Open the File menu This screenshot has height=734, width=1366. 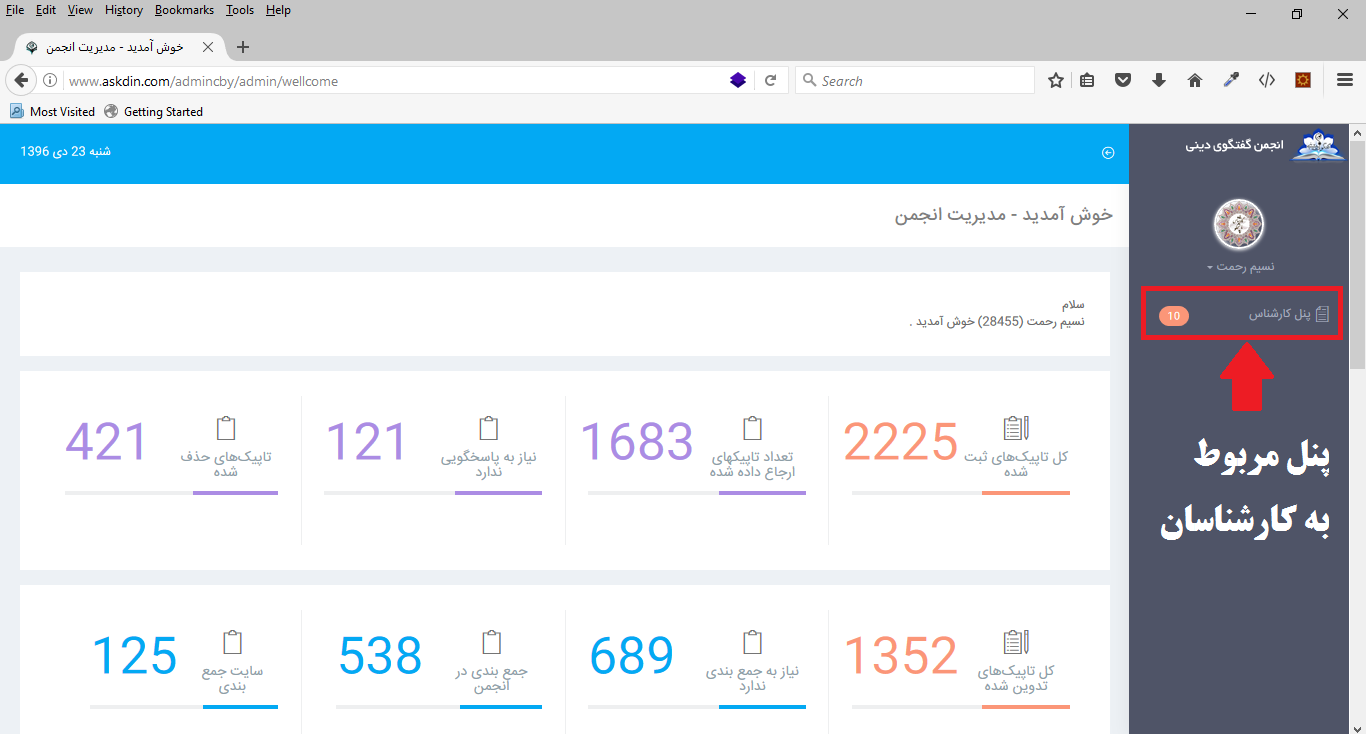[x=15, y=10]
